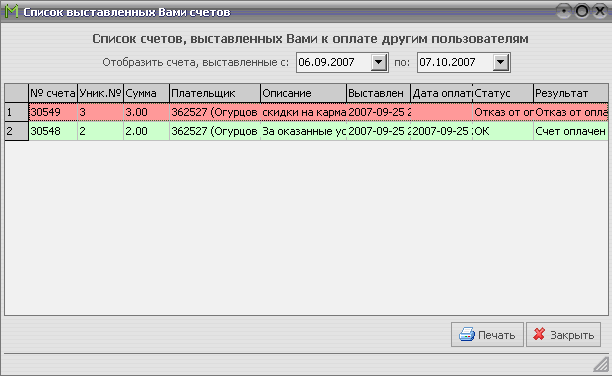The height and width of the screenshot is (376, 612).
Task: Click issued date cell in row 30549
Action: point(378,112)
